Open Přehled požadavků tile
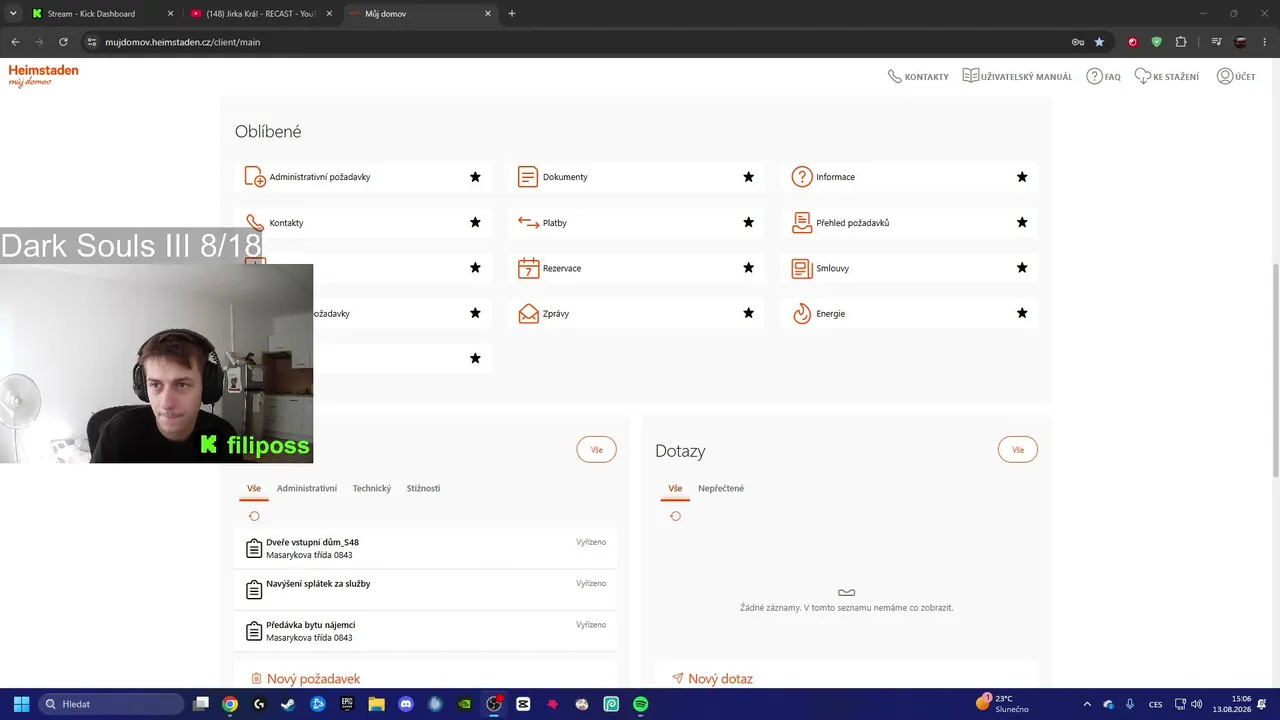1280x720 pixels. [x=910, y=223]
